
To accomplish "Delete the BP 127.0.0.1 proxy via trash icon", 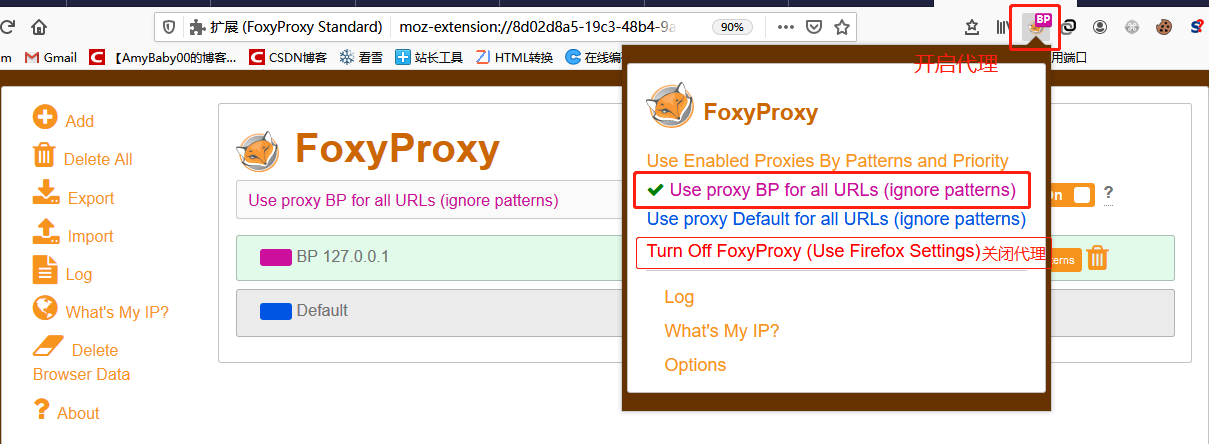I will pyautogui.click(x=1097, y=258).
